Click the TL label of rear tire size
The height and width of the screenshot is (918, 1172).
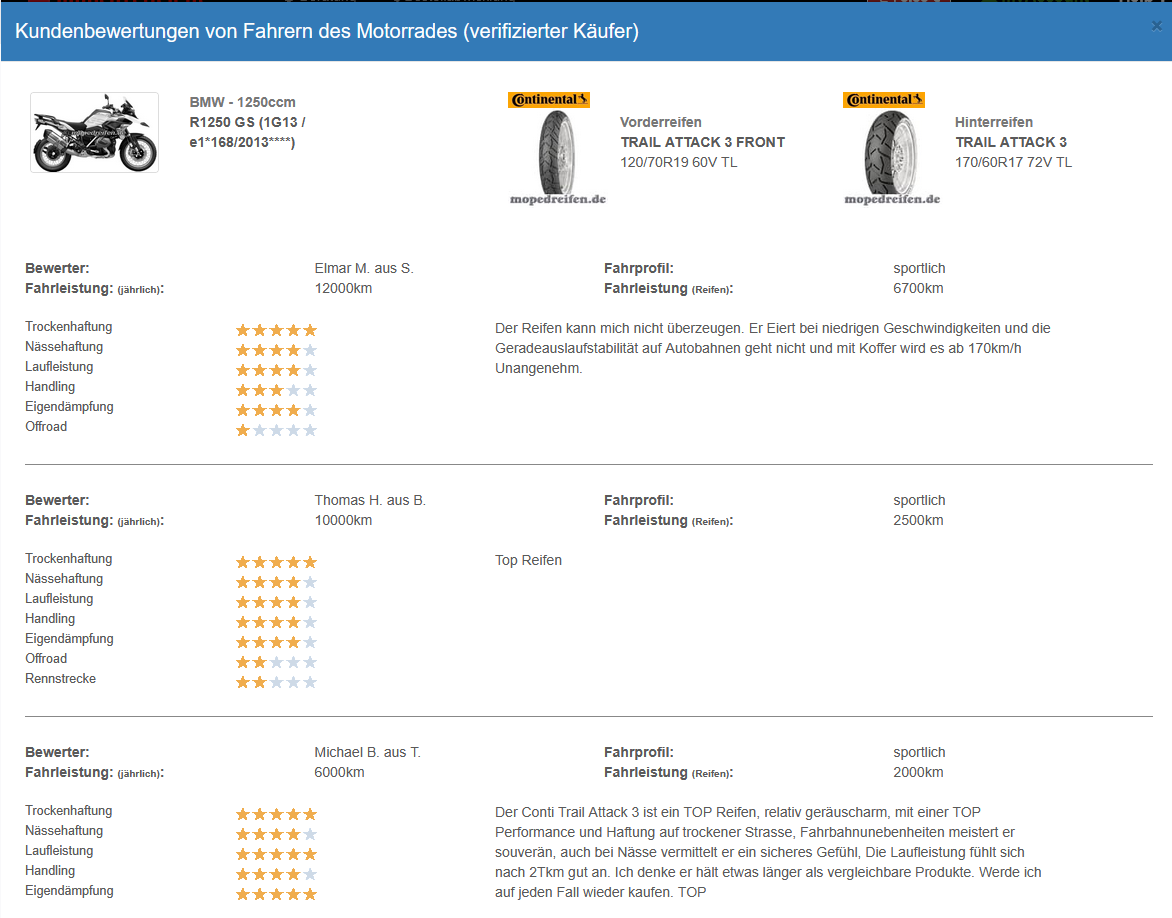click(1063, 162)
